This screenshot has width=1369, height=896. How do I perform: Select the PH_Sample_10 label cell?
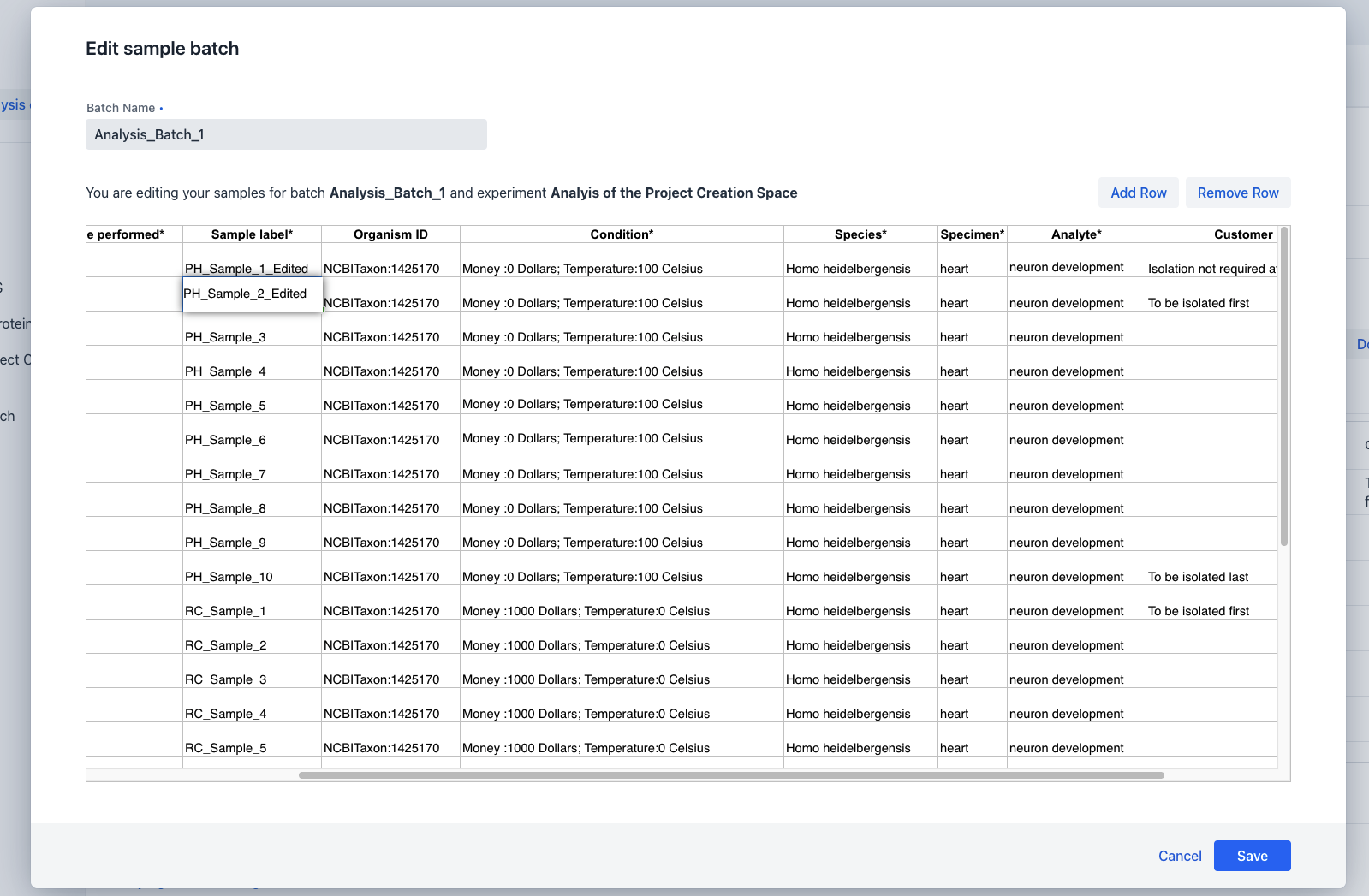[252, 568]
